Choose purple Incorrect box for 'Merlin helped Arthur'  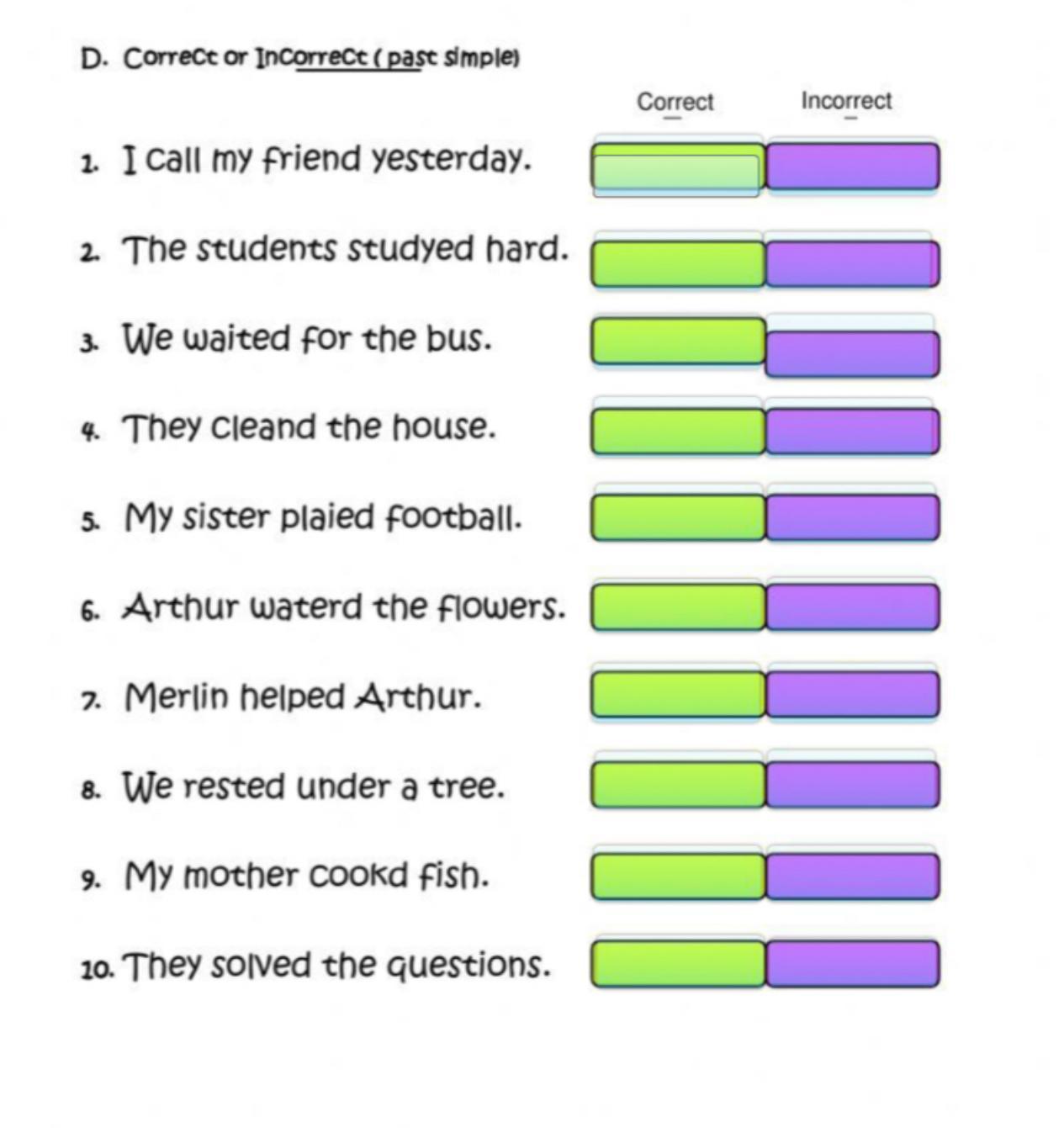tap(853, 695)
